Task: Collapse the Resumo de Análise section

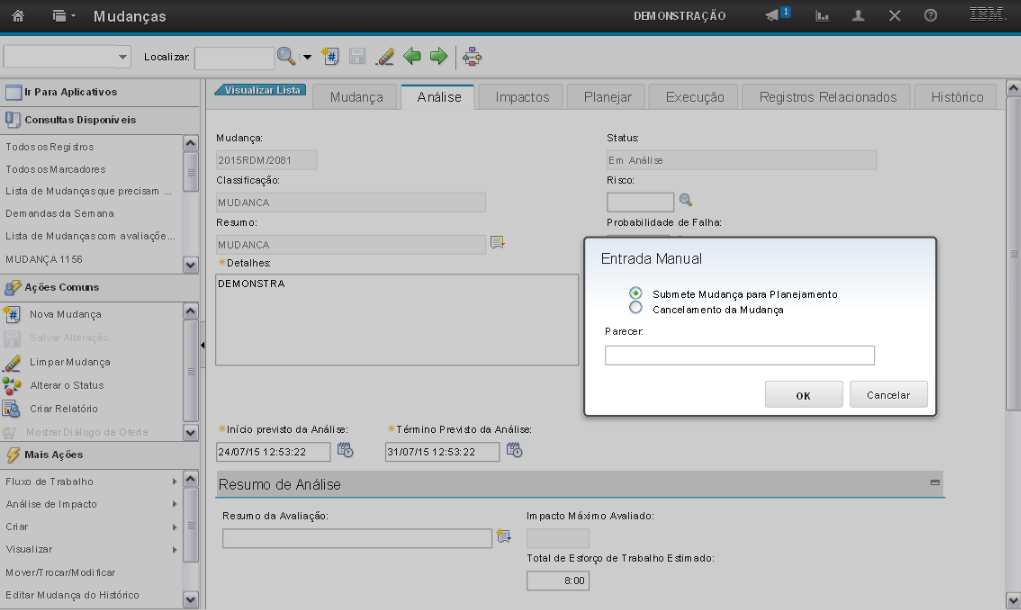Action: coord(935,483)
